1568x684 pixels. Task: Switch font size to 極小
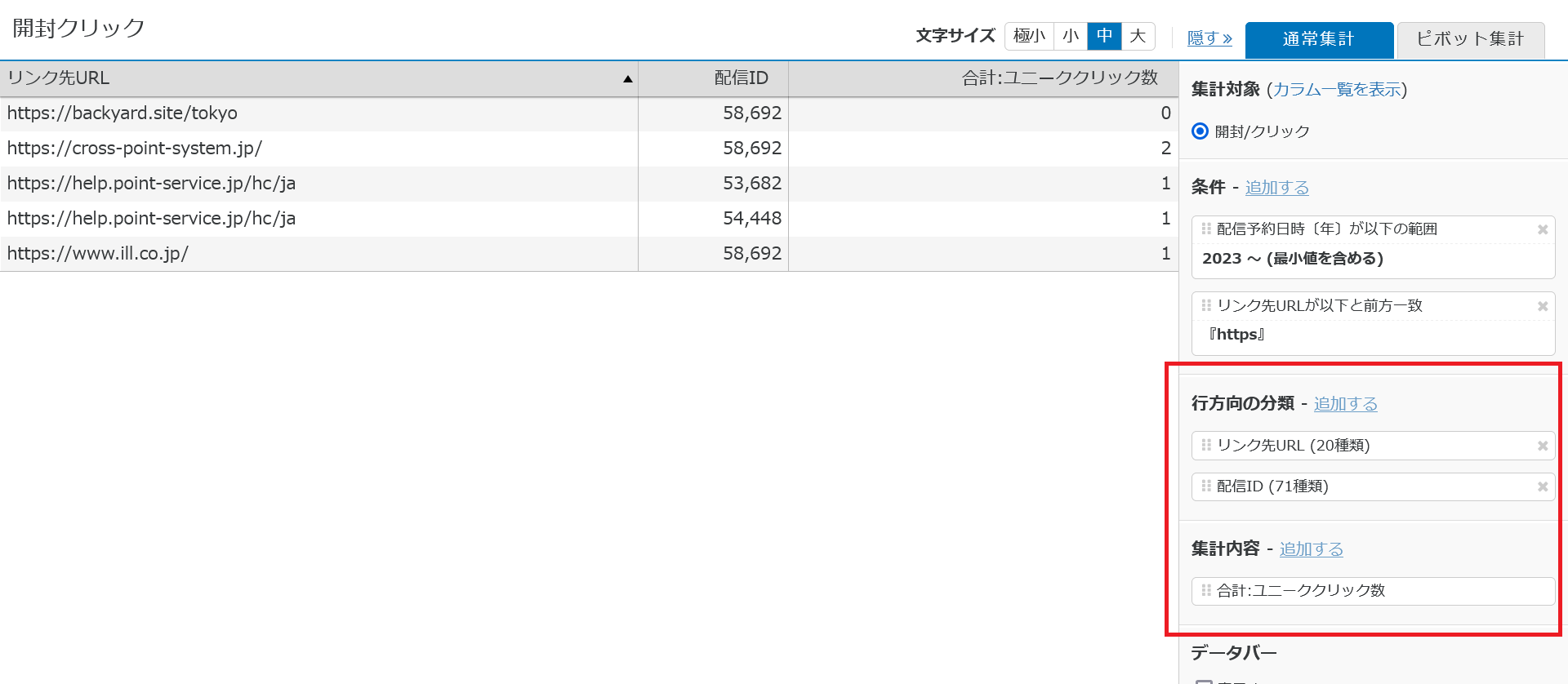coord(1029,37)
